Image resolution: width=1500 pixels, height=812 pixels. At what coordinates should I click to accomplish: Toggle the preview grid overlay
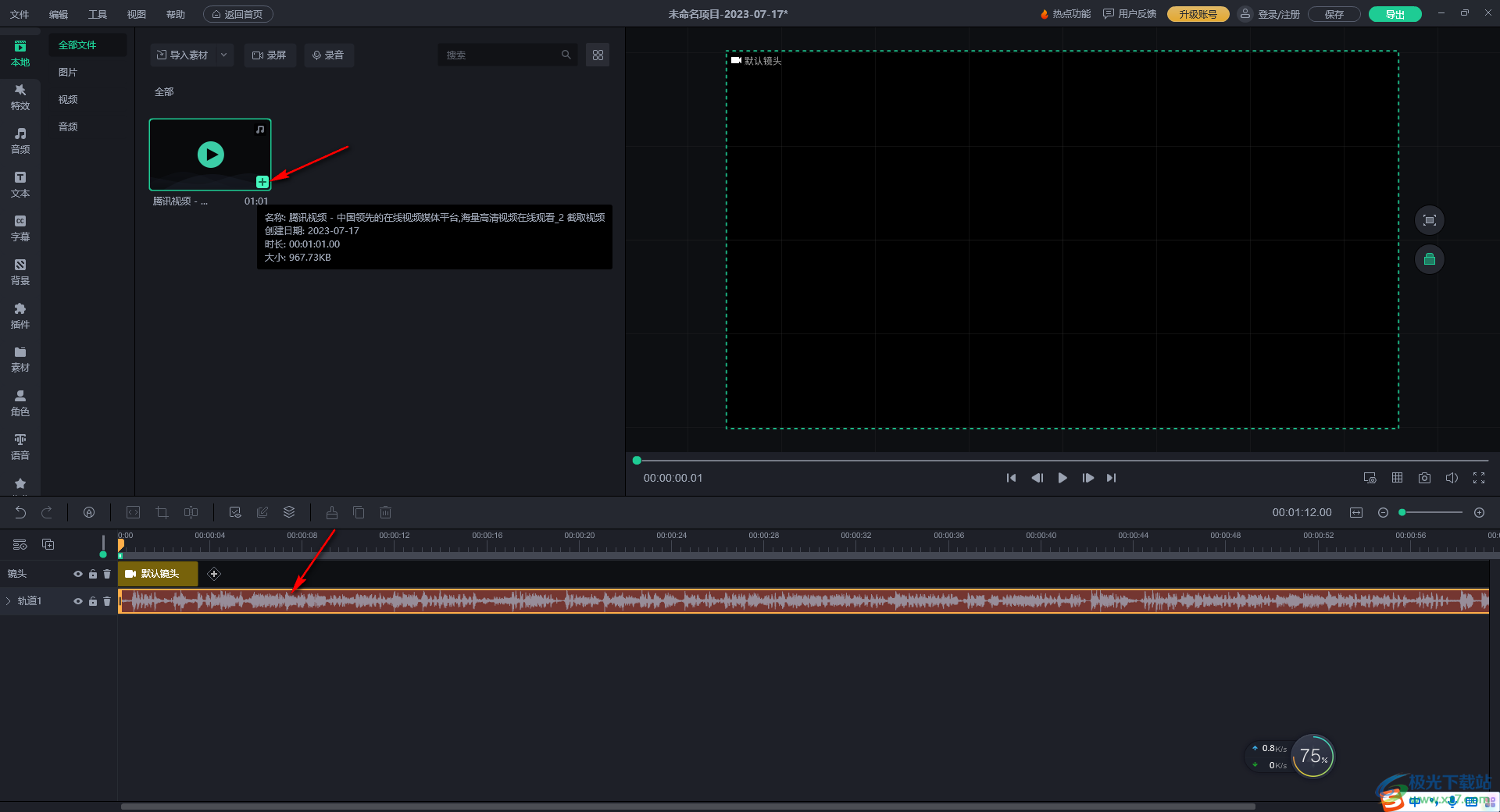1397,478
